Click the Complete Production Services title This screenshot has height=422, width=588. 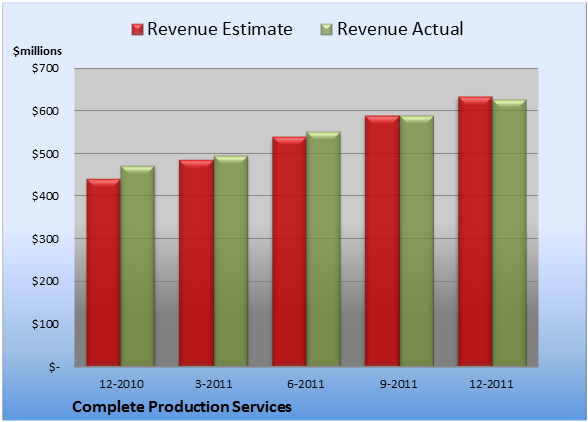182,407
